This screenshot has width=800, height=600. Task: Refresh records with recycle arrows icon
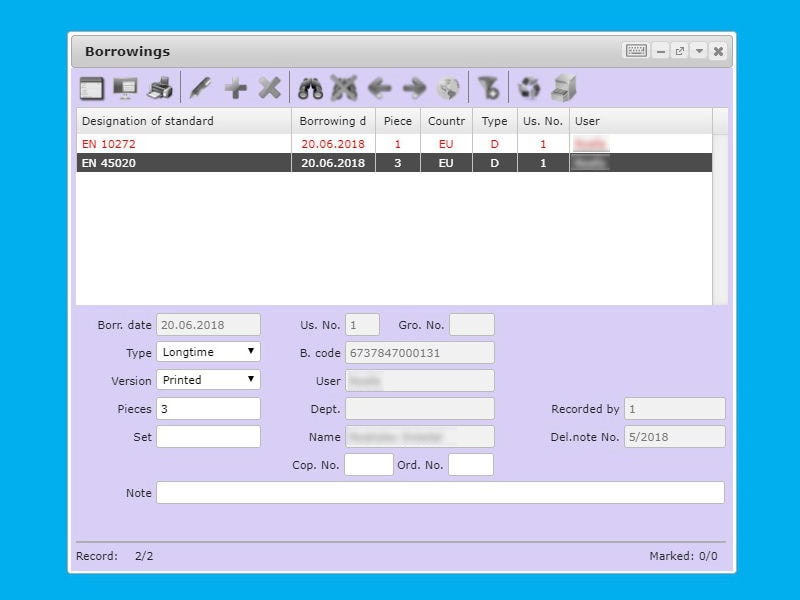pyautogui.click(x=529, y=88)
